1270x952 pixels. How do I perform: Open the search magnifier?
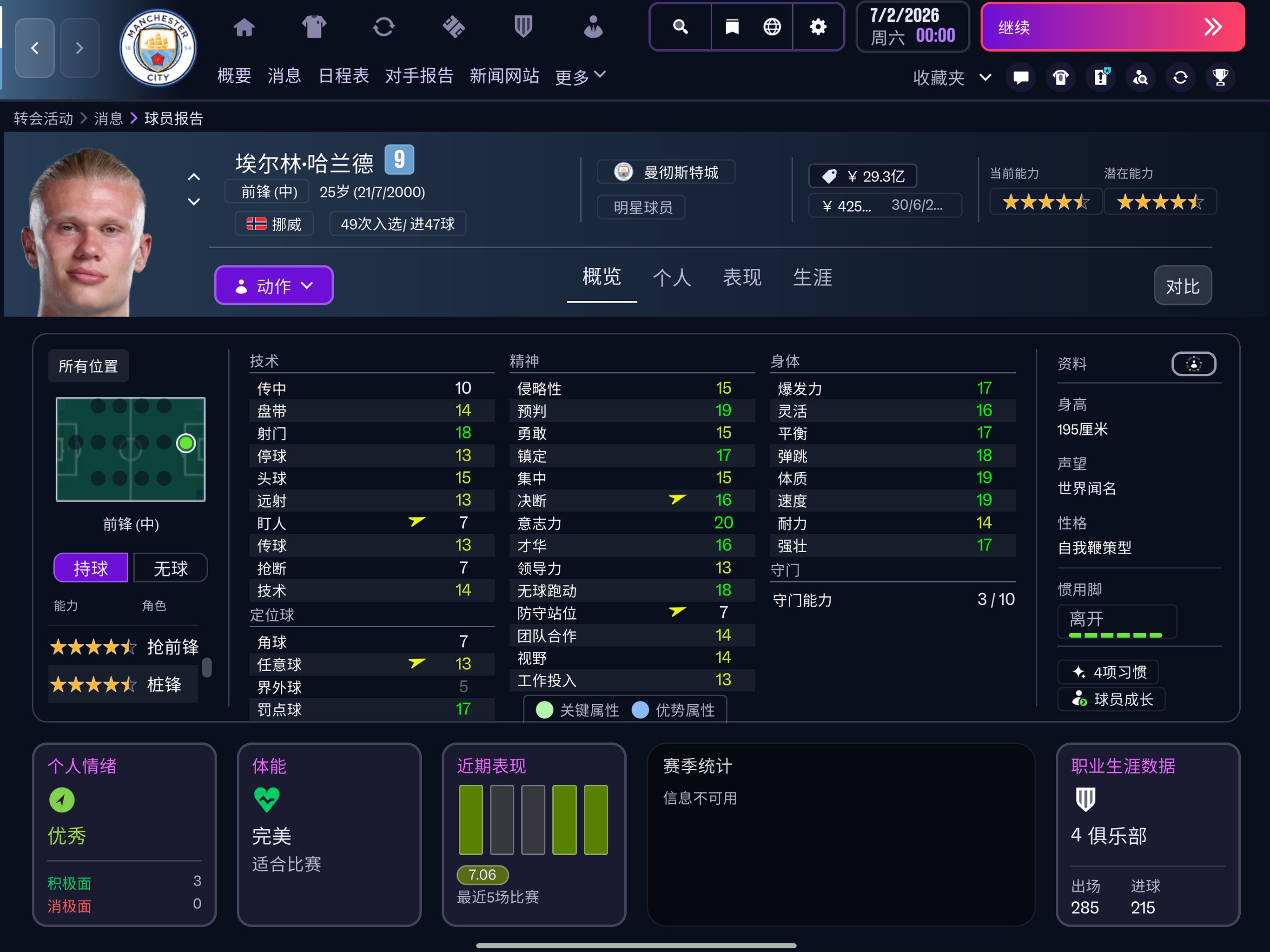tap(681, 26)
